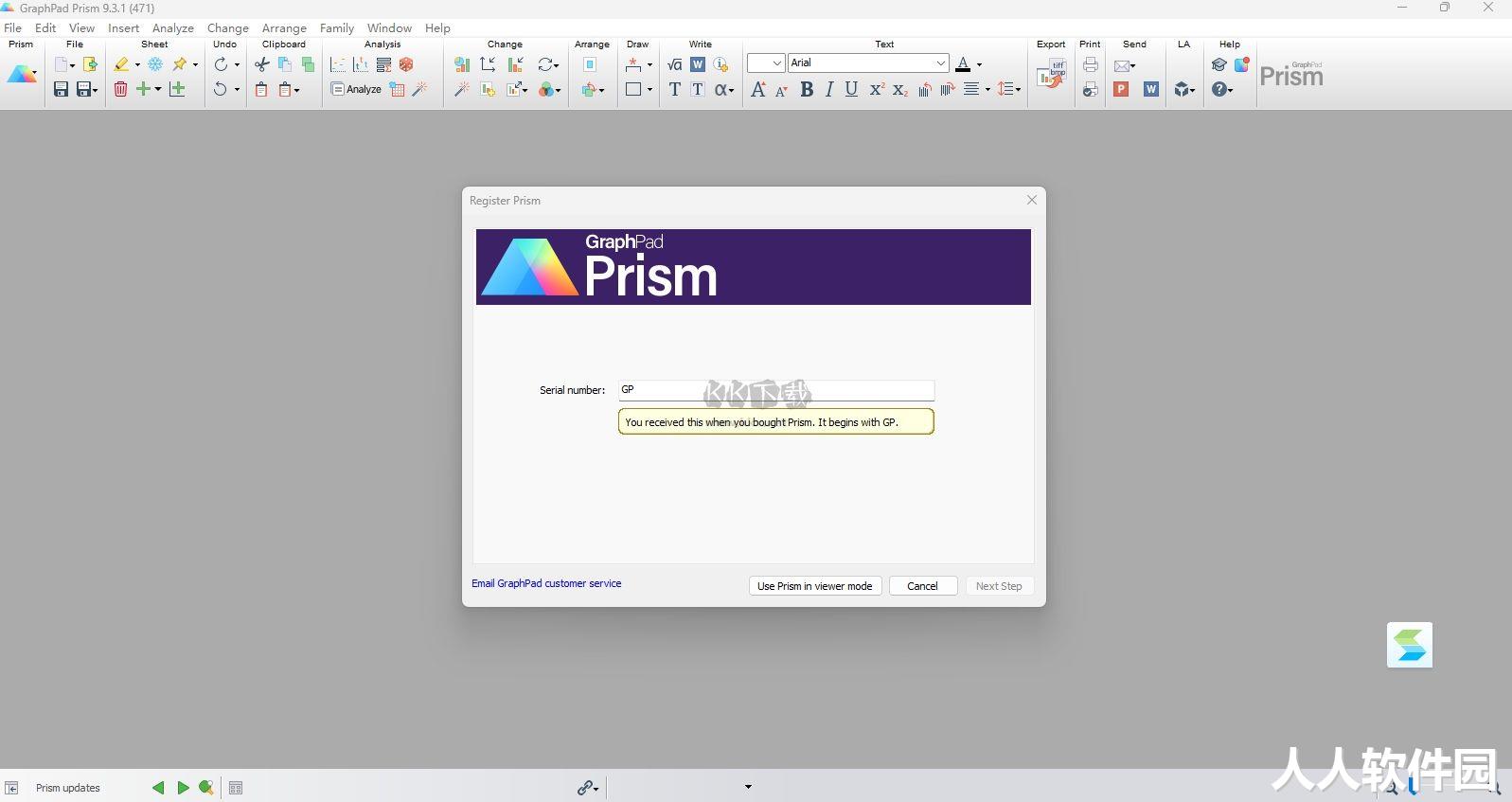The height and width of the screenshot is (802, 1512).
Task: Toggle Underline text formatting
Action: pyautogui.click(x=851, y=89)
